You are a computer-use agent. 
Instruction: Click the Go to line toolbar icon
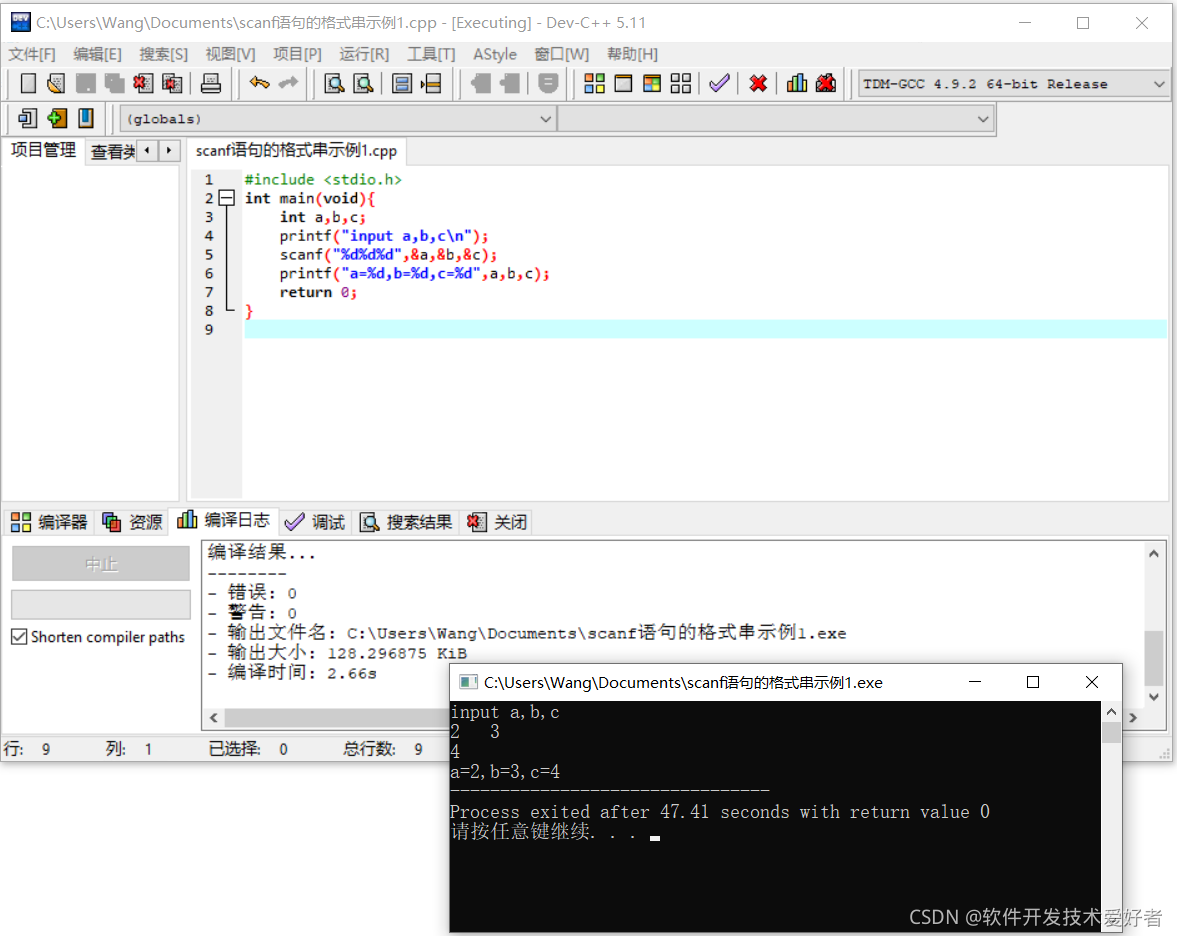431,83
